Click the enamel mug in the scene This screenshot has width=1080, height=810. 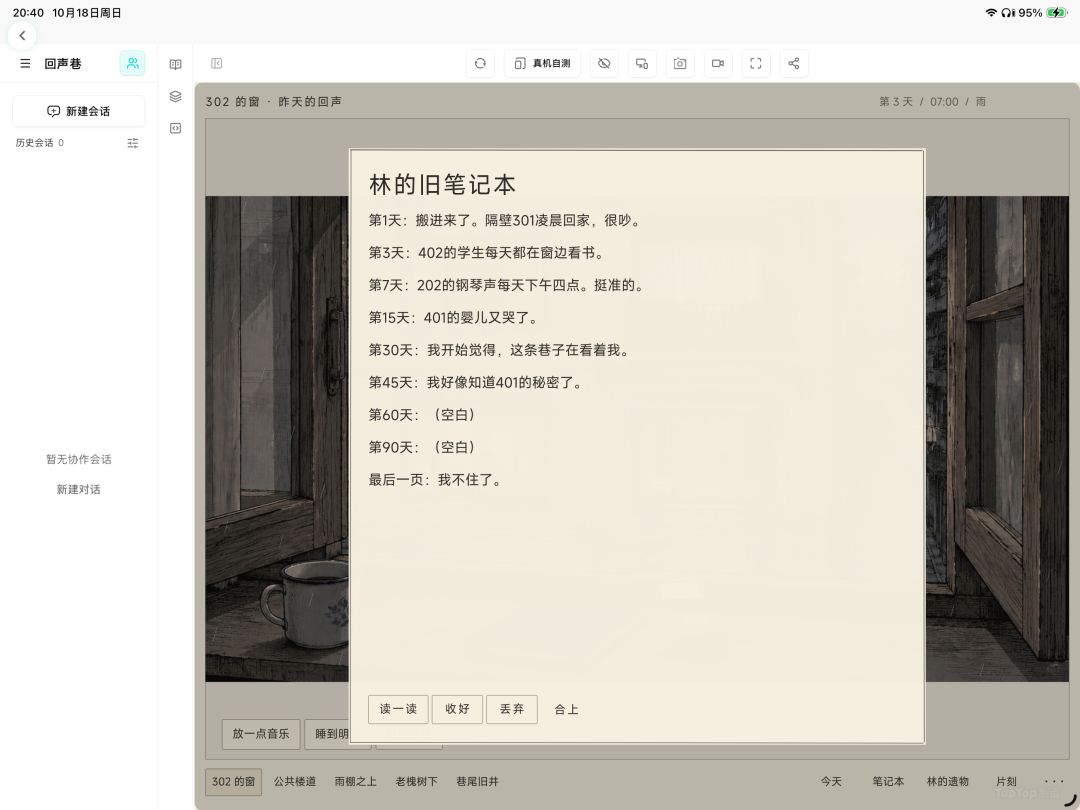307,605
